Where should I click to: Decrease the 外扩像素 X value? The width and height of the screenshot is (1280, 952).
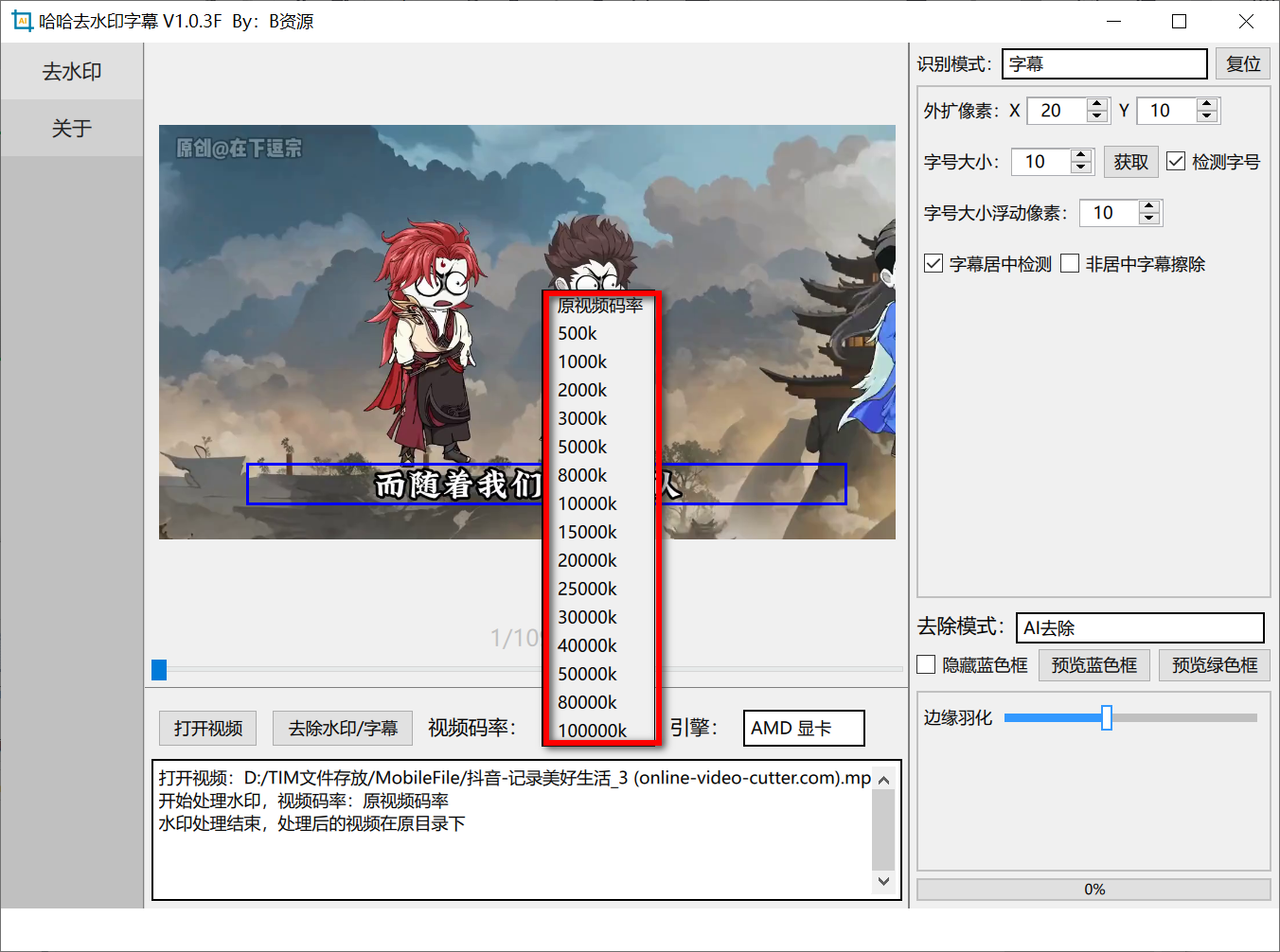[x=1097, y=116]
